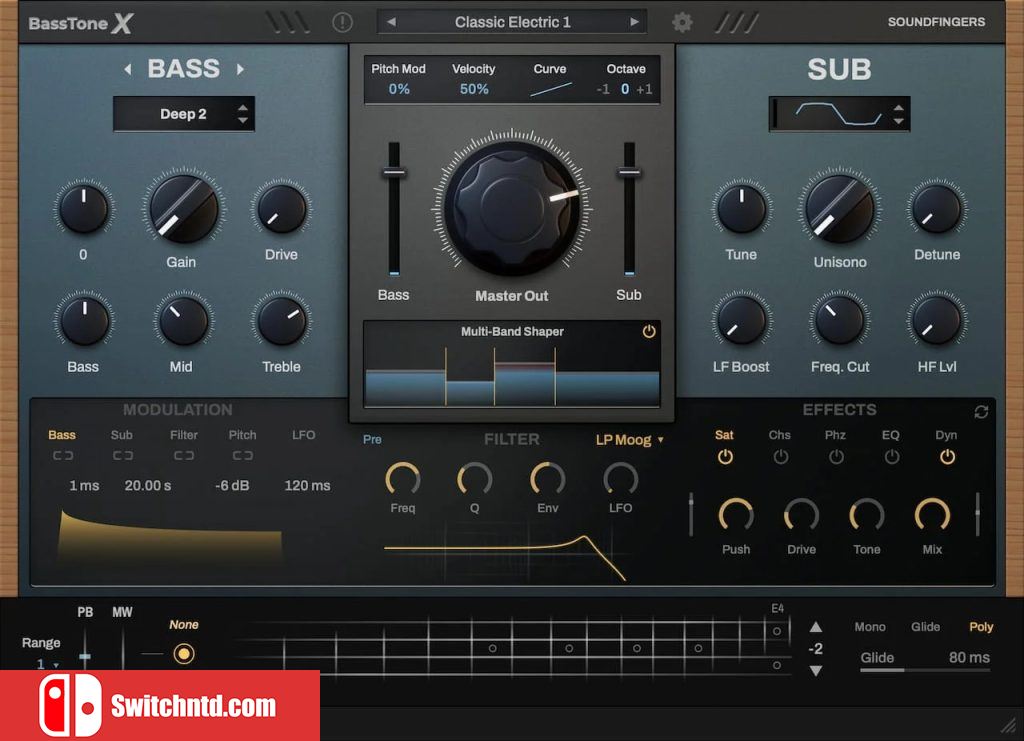1024x741 pixels.
Task: Click the effects Mix knob
Action: 932,516
